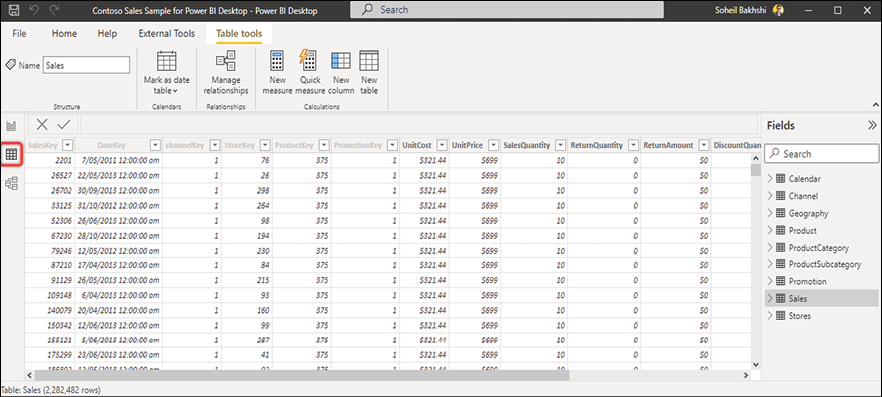The image size is (882, 397).
Task: Click SalesKey cell 2201
Action: pyautogui.click(x=50, y=160)
